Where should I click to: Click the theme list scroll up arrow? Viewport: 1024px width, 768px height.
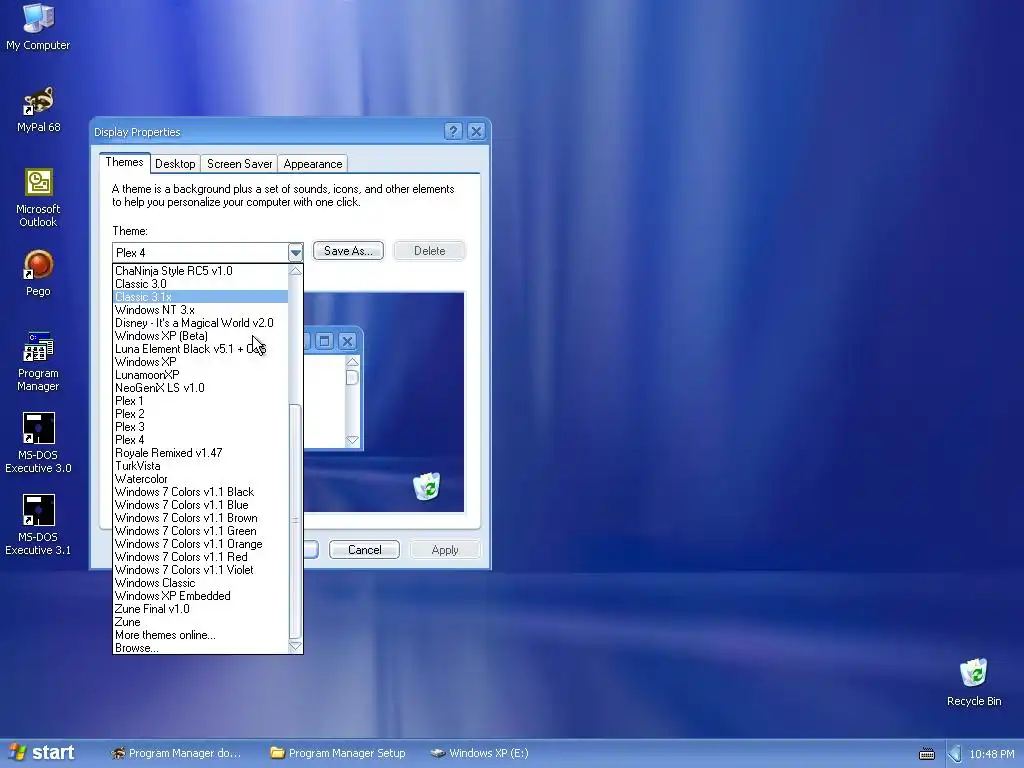295,270
